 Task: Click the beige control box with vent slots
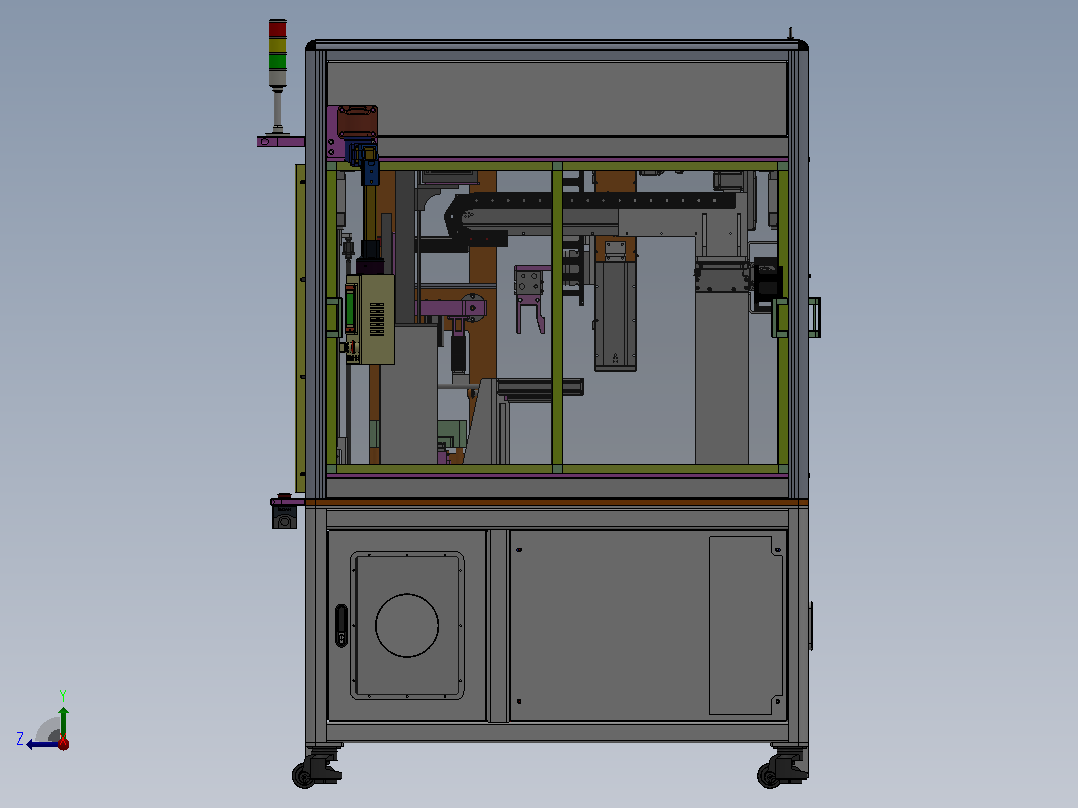point(371,320)
